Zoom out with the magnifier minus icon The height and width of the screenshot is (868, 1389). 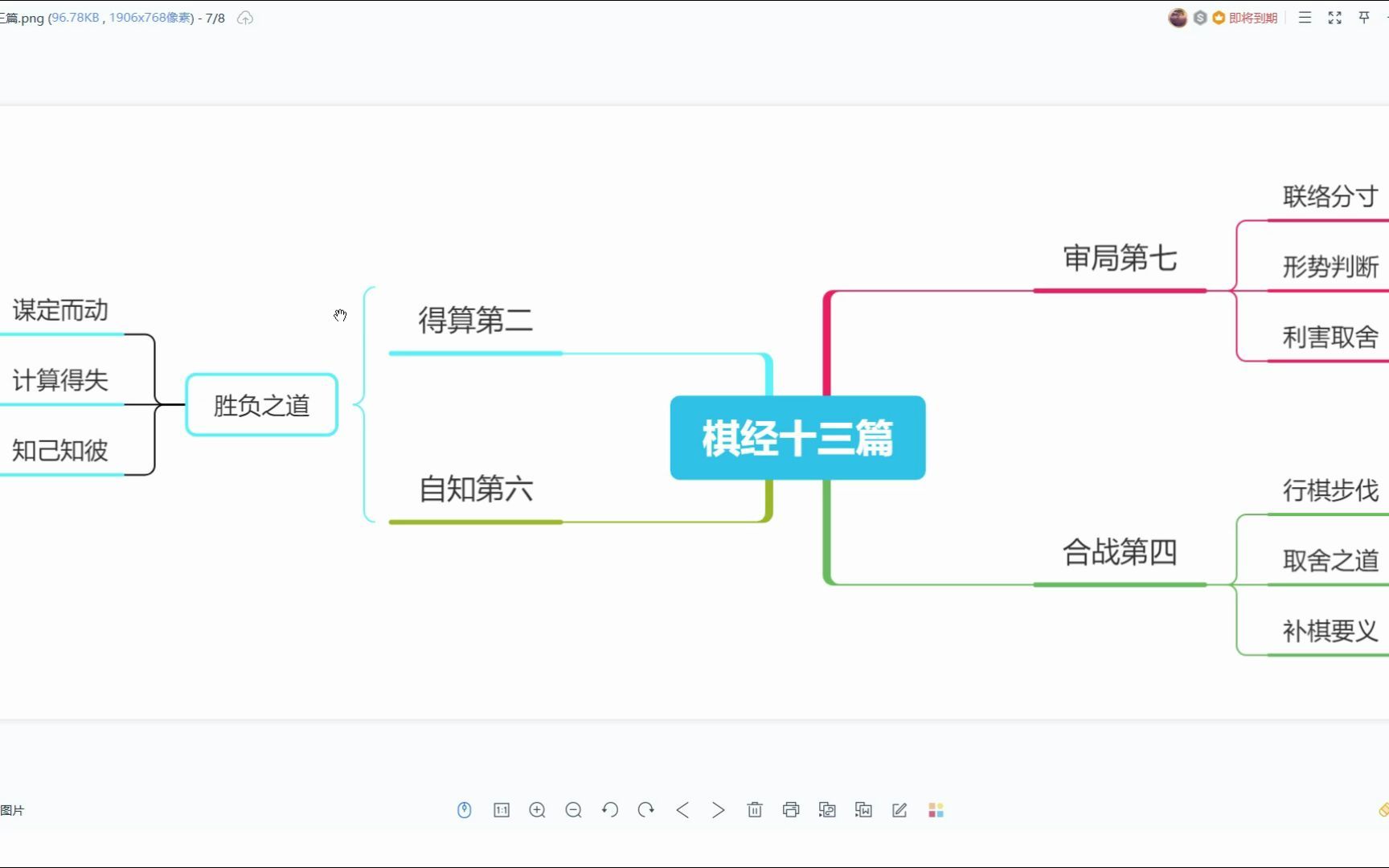point(574,810)
